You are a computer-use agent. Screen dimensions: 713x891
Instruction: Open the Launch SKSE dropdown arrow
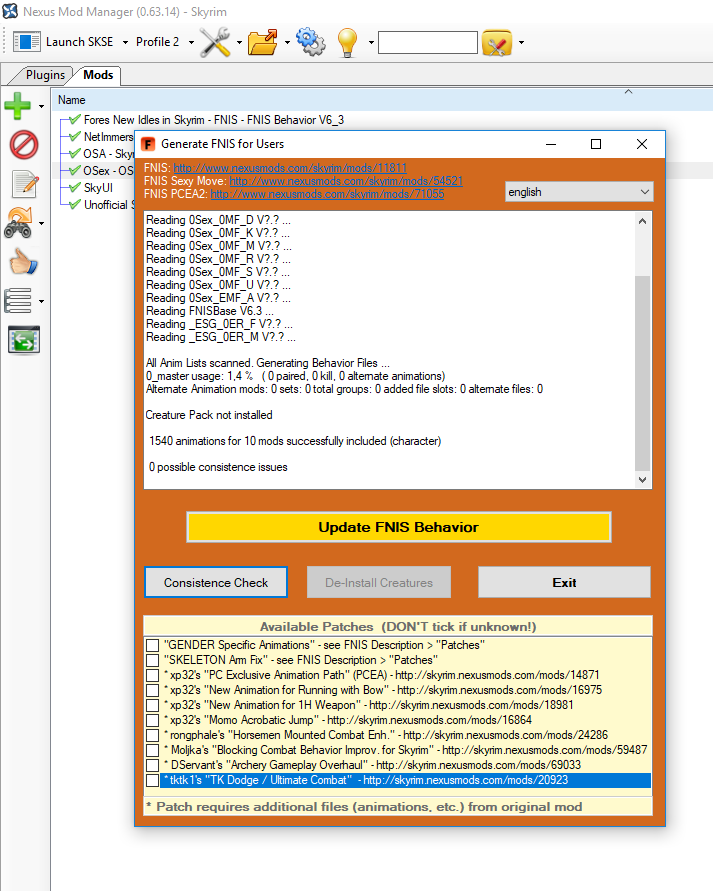pyautogui.click(x=125, y=43)
